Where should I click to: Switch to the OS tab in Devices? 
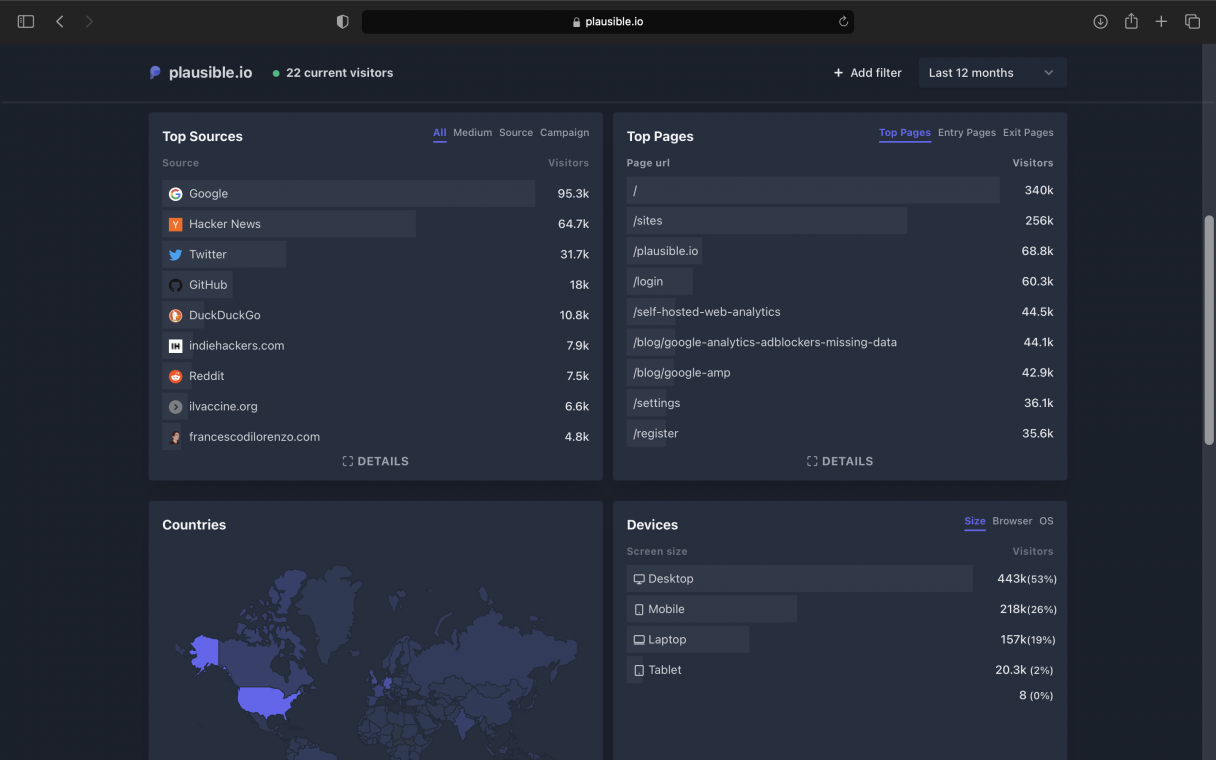tap(1046, 521)
